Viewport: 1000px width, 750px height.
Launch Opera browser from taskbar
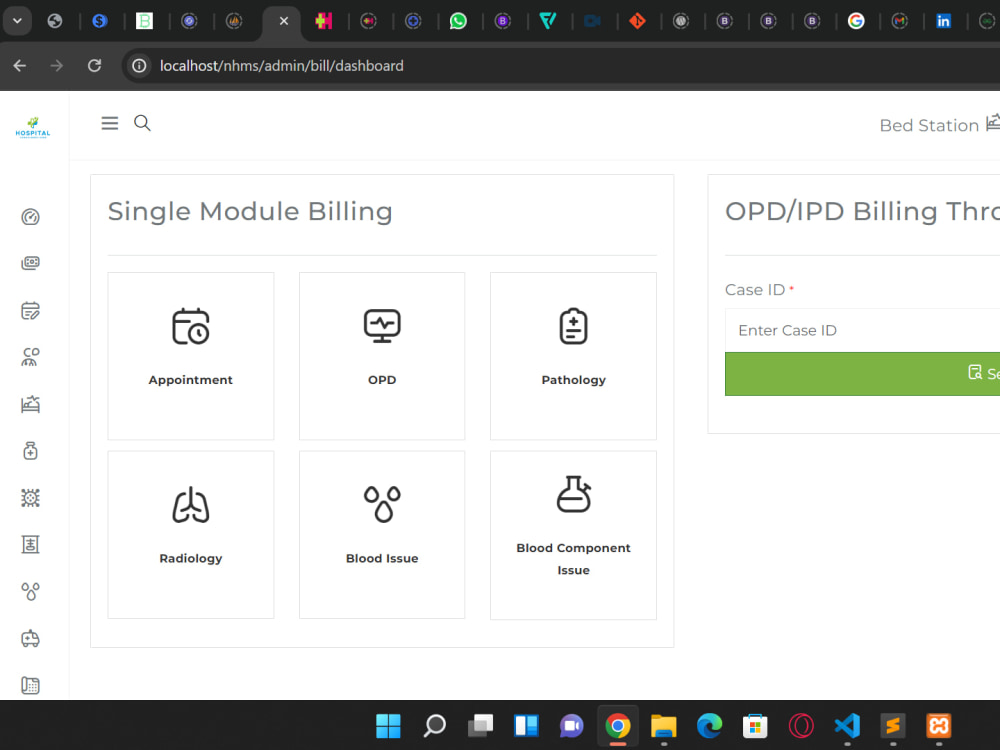[801, 726]
